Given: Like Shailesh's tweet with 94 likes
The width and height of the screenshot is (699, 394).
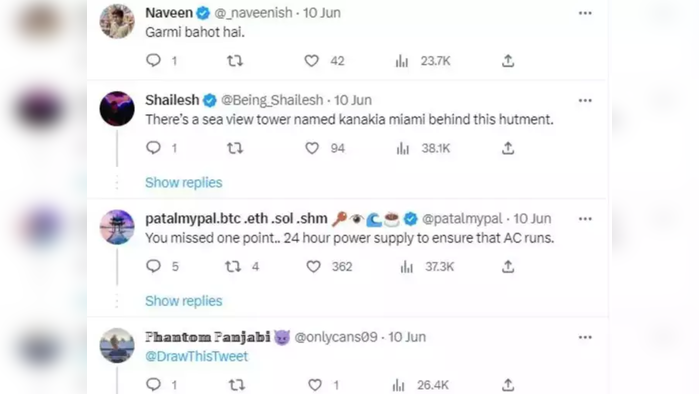Looking at the screenshot, I should 312,148.
